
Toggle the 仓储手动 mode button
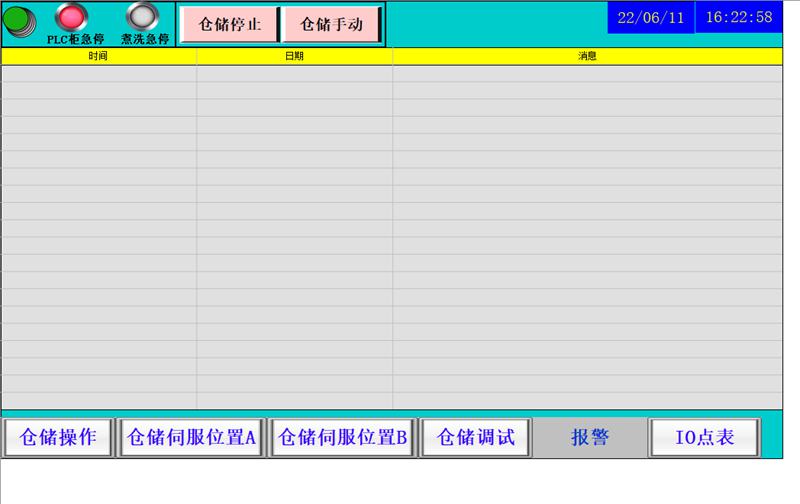(332, 24)
